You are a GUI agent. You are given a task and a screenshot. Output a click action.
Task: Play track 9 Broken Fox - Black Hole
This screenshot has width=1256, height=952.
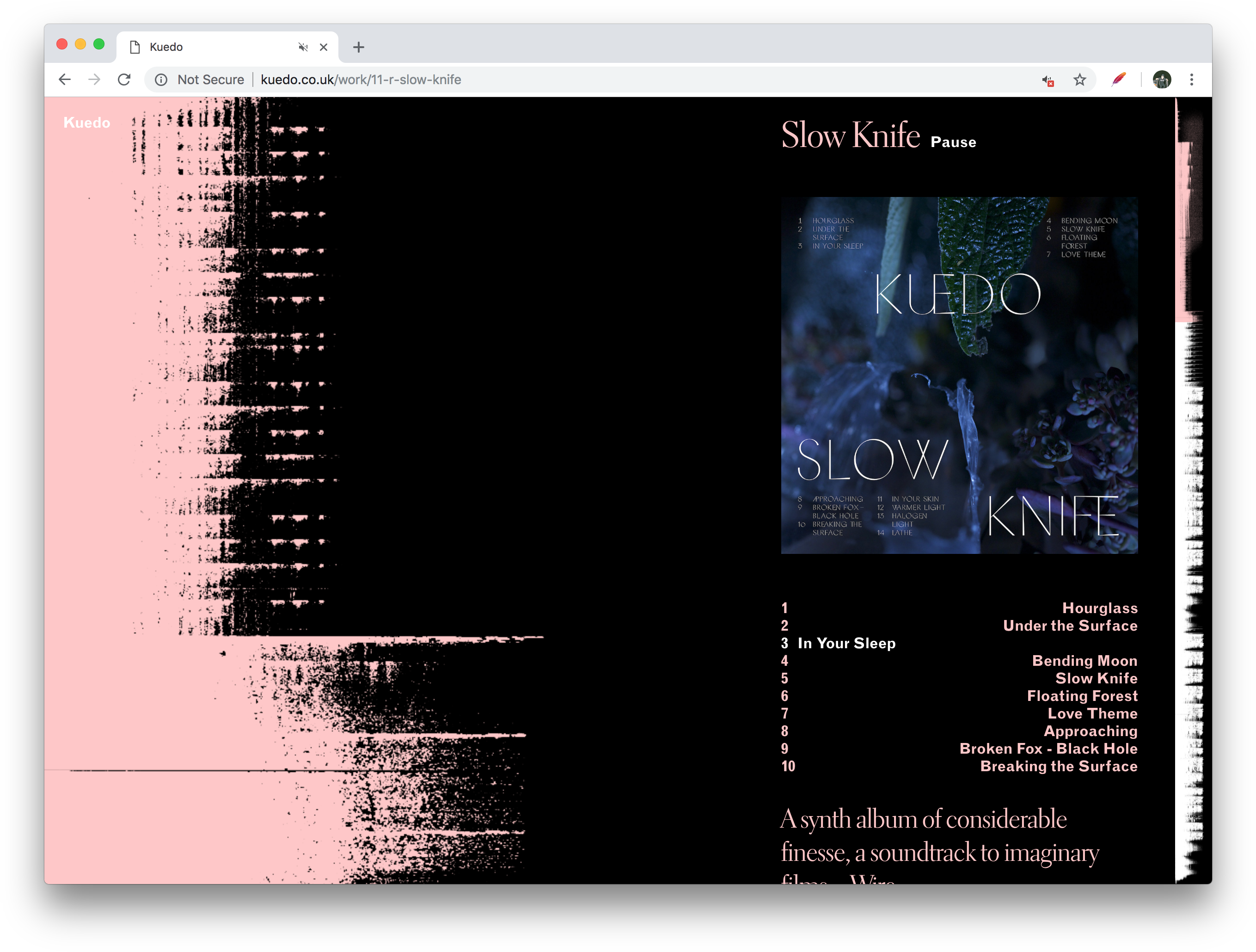pyautogui.click(x=959, y=749)
